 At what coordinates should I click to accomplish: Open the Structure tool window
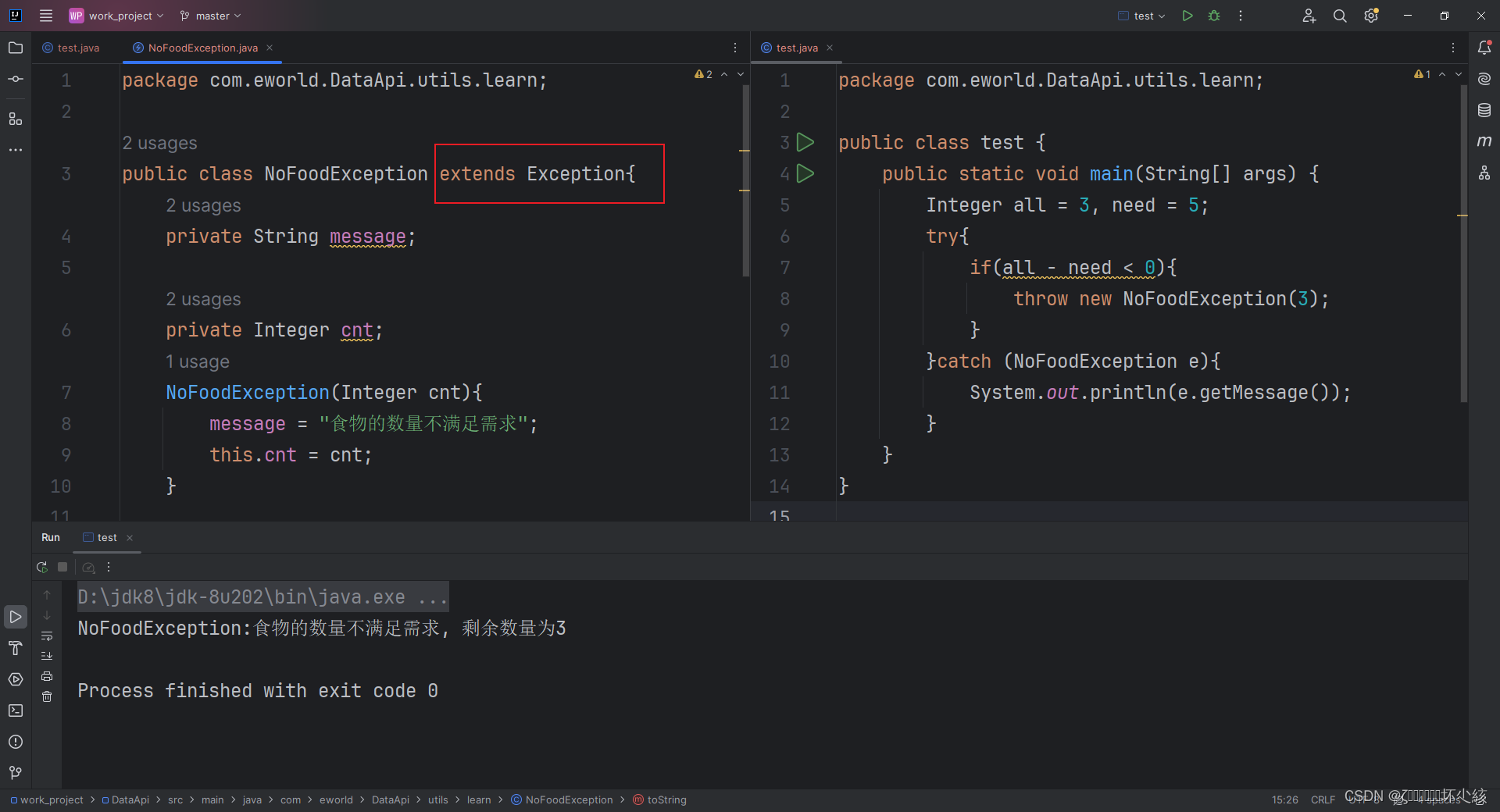point(16,119)
